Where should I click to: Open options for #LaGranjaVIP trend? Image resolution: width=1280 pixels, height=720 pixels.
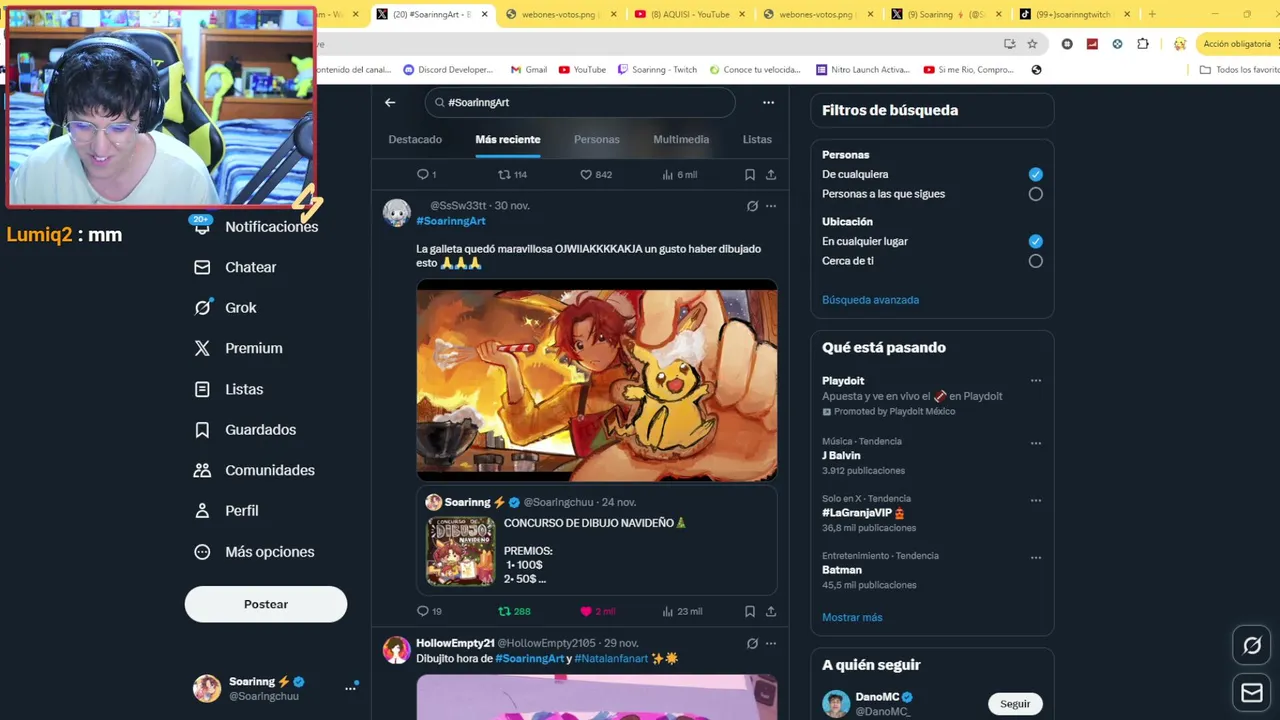click(x=1036, y=500)
